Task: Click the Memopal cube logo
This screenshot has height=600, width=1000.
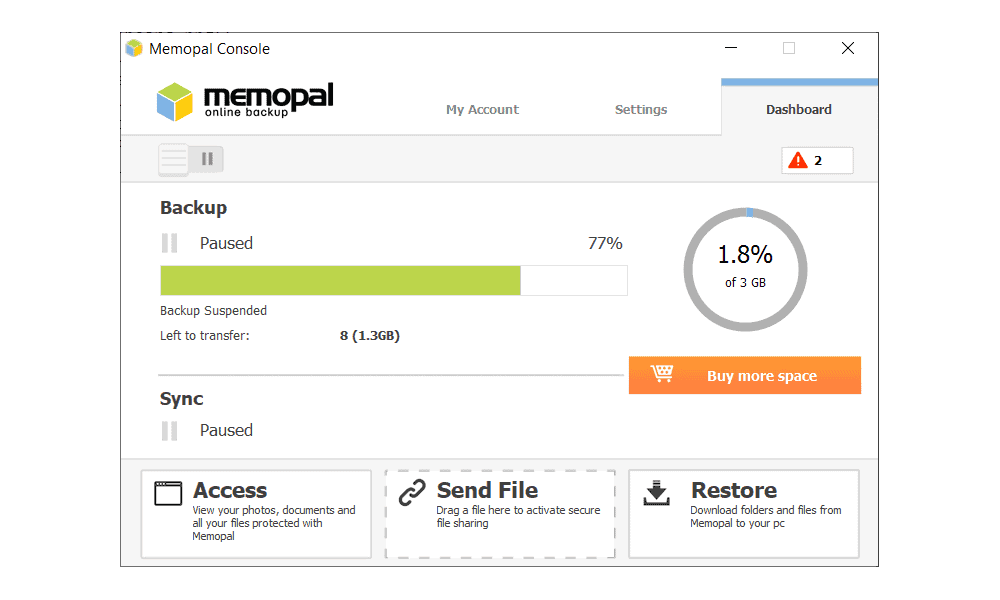Action: pyautogui.click(x=175, y=101)
